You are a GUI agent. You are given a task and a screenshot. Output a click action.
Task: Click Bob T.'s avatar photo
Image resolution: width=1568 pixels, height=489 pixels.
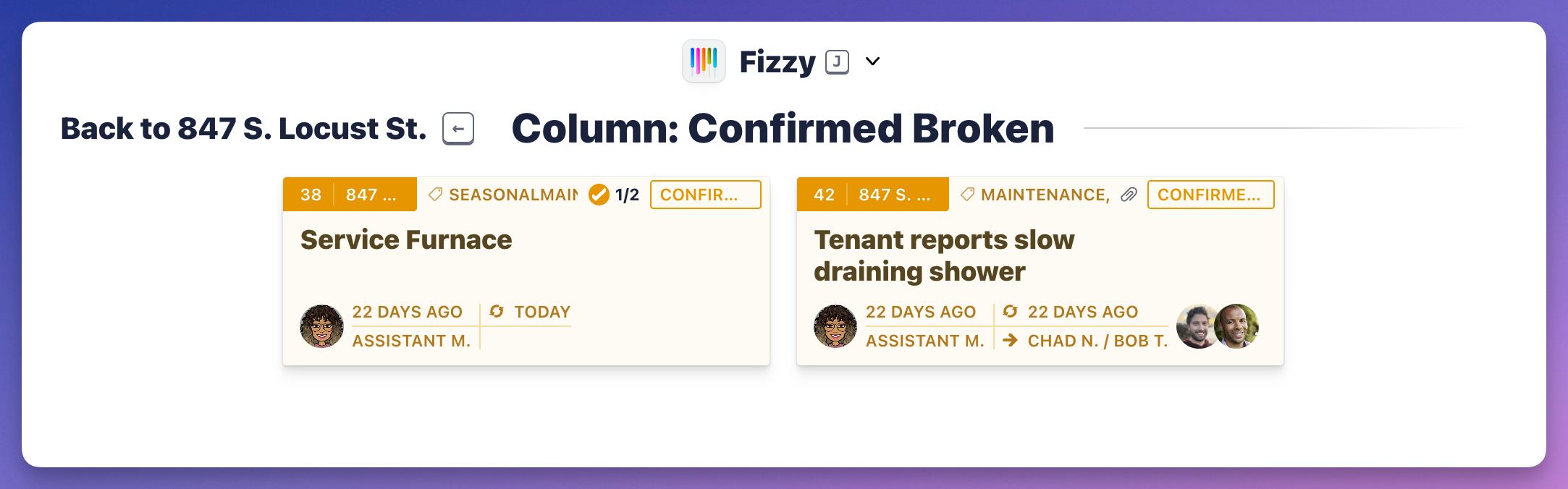pyautogui.click(x=1238, y=326)
